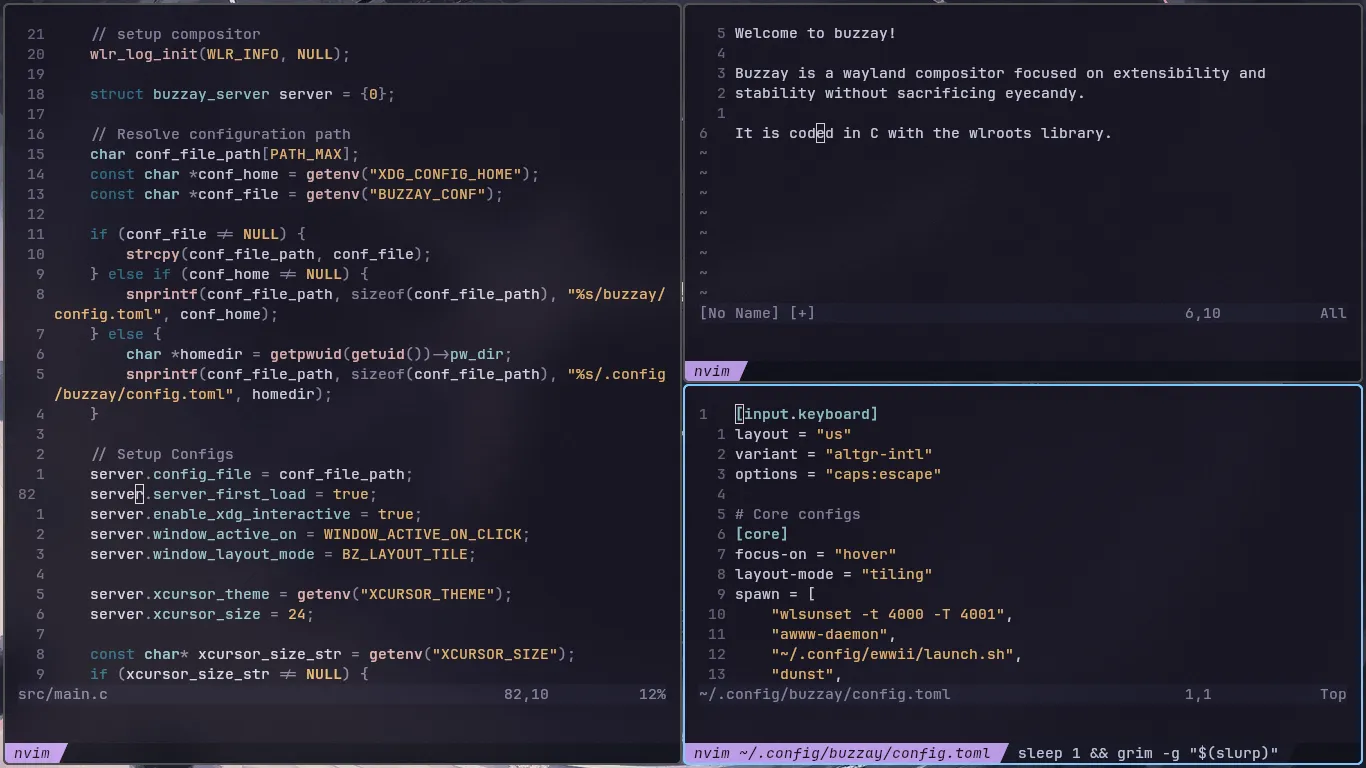
Task: Click the All indicator in the No Name status line
Action: coord(1333,313)
